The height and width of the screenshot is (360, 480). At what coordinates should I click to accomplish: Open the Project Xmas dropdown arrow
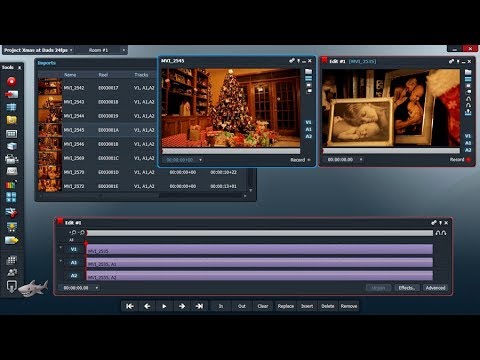tap(71, 50)
